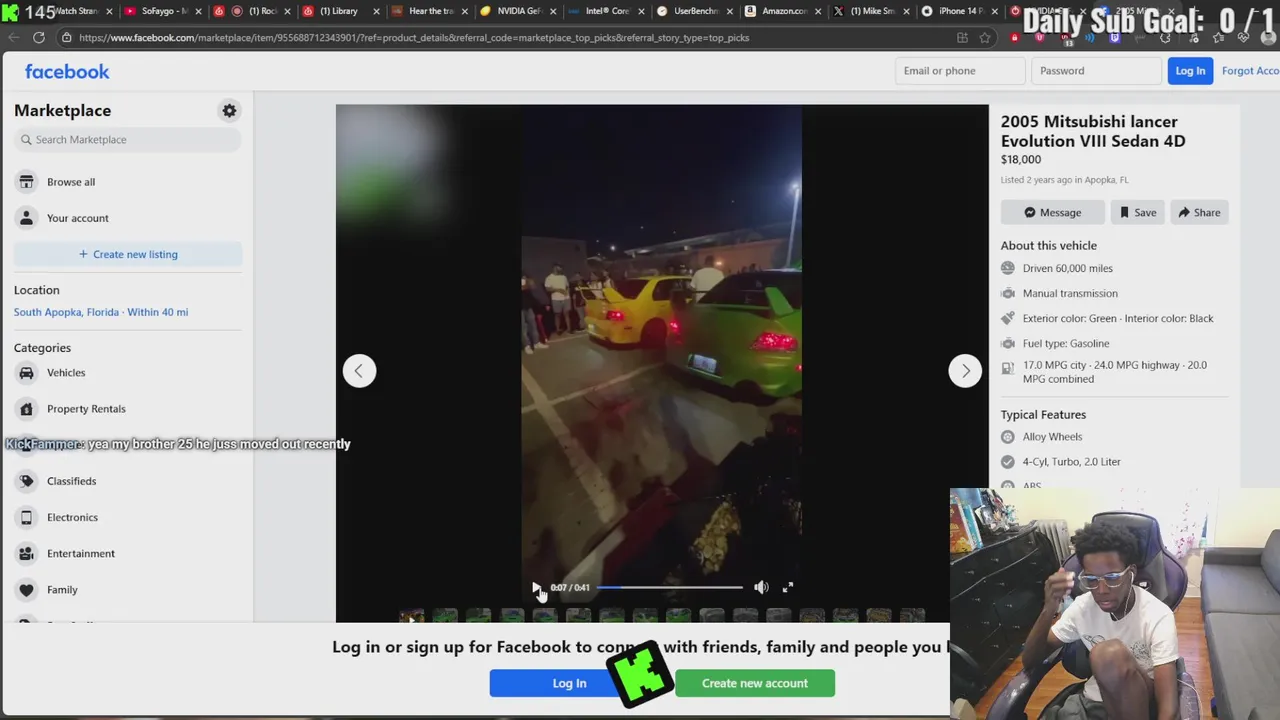Switch to the Intel Core tab

pyautogui.click(x=607, y=11)
